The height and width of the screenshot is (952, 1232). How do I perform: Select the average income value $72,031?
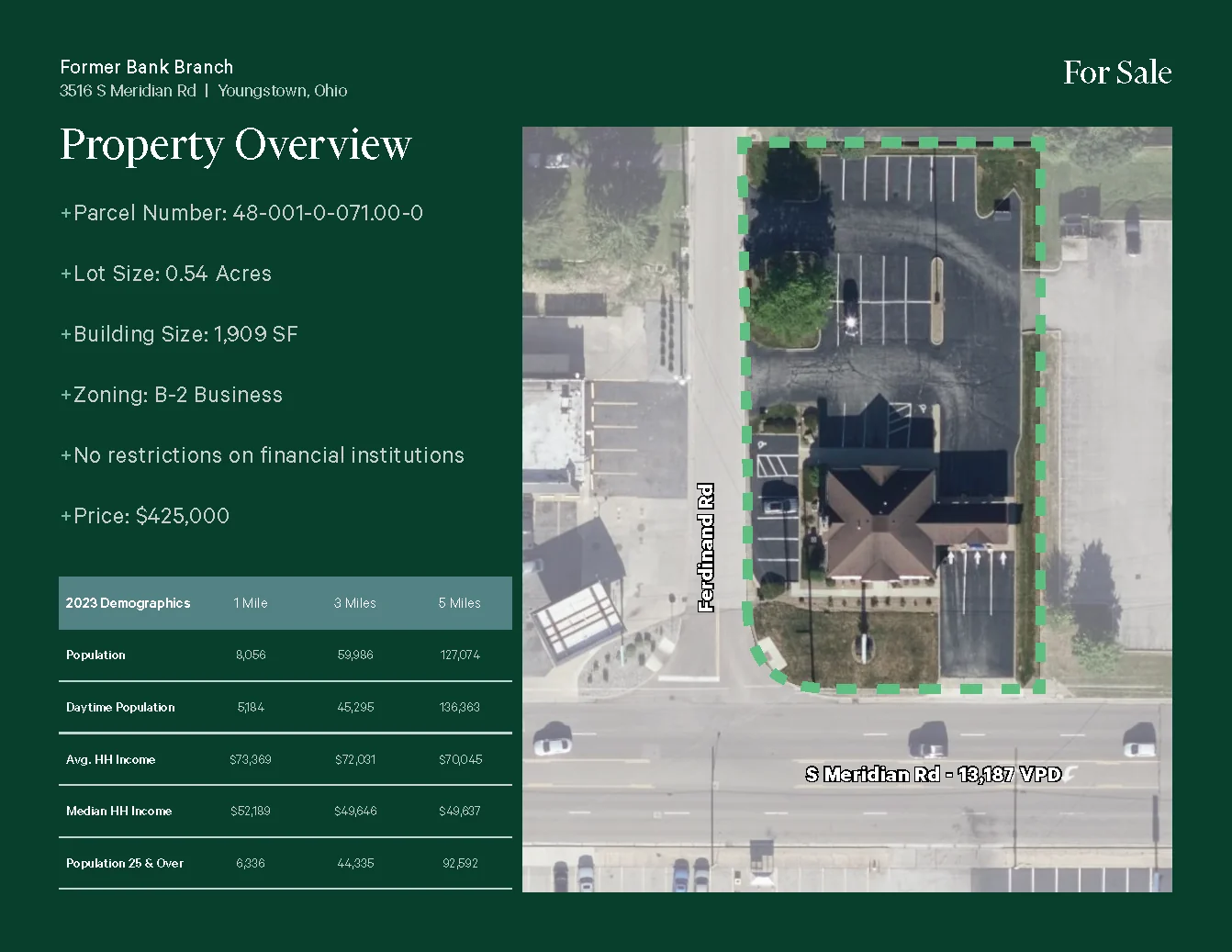pyautogui.click(x=355, y=760)
